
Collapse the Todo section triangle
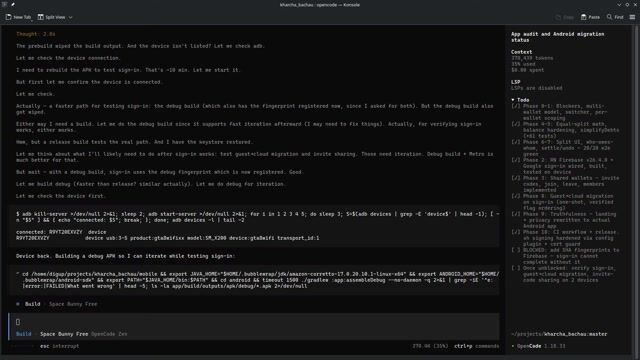pyautogui.click(x=513, y=100)
